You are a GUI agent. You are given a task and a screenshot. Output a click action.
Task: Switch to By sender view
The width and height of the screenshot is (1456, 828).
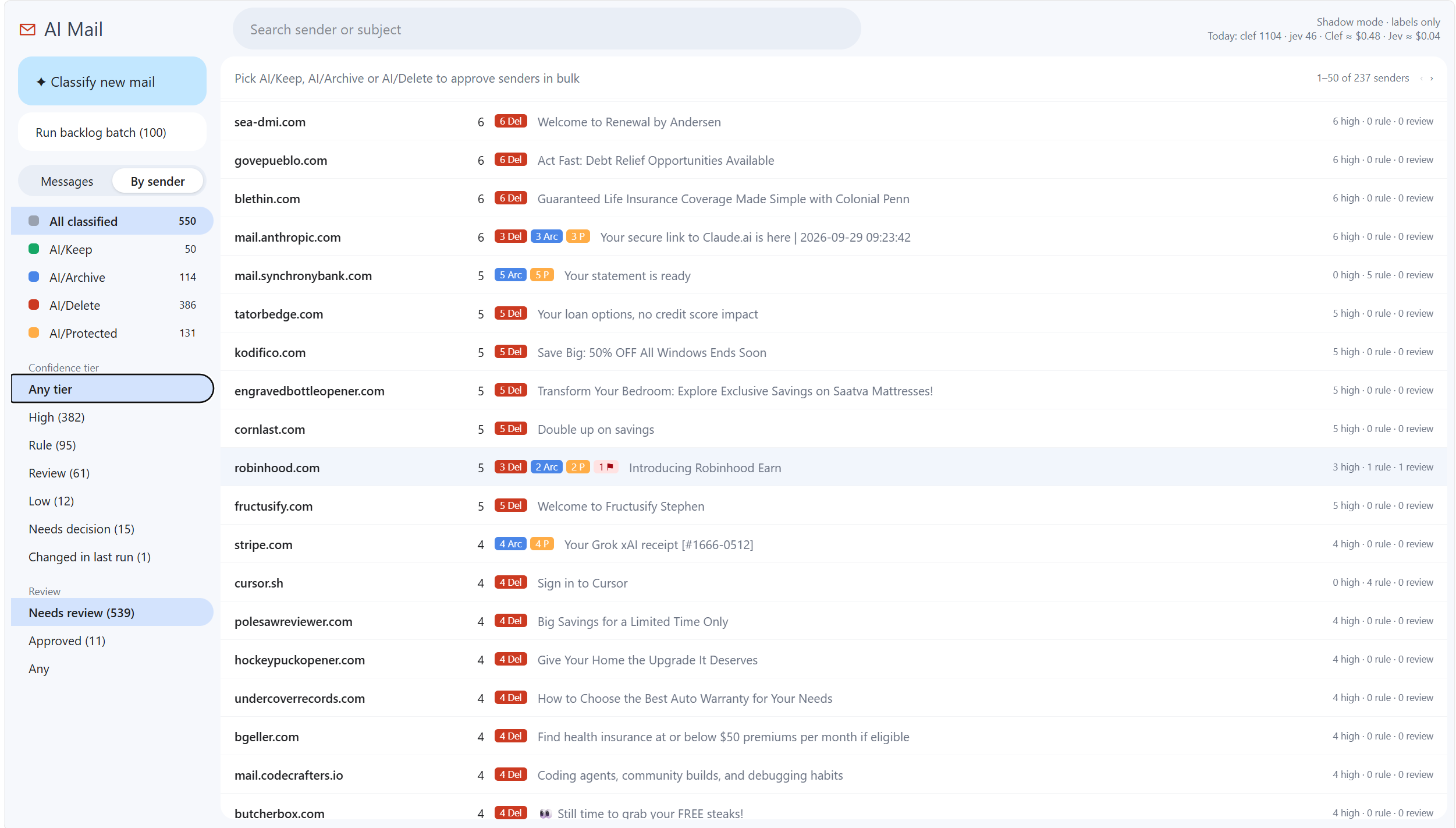[158, 181]
